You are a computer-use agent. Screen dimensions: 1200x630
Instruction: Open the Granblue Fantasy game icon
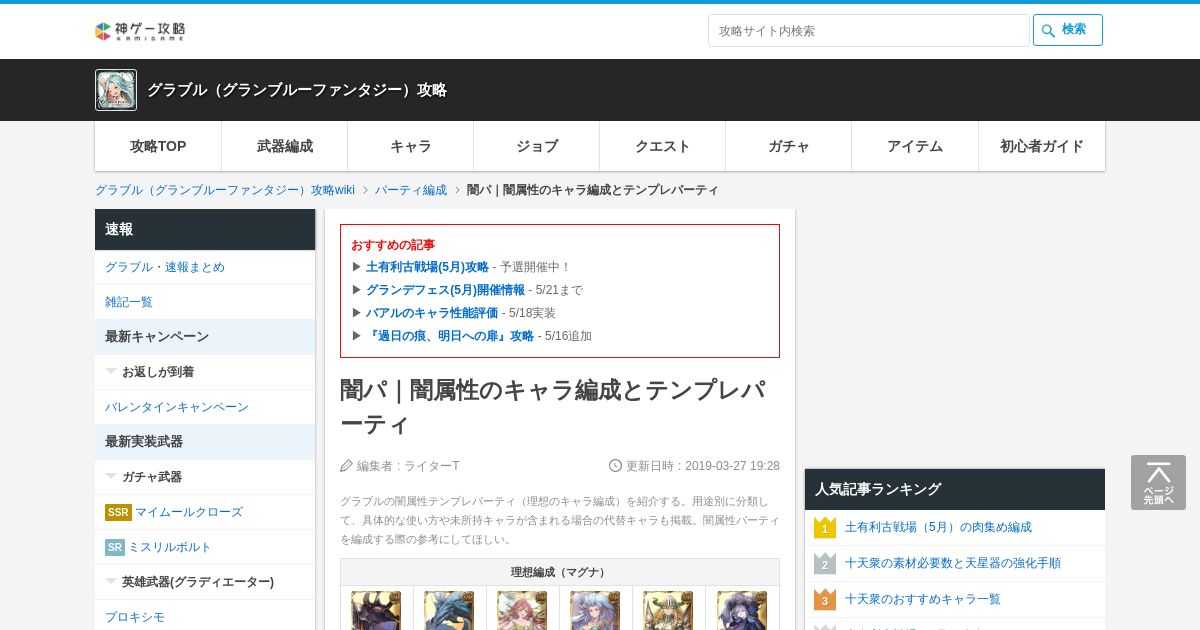116,90
